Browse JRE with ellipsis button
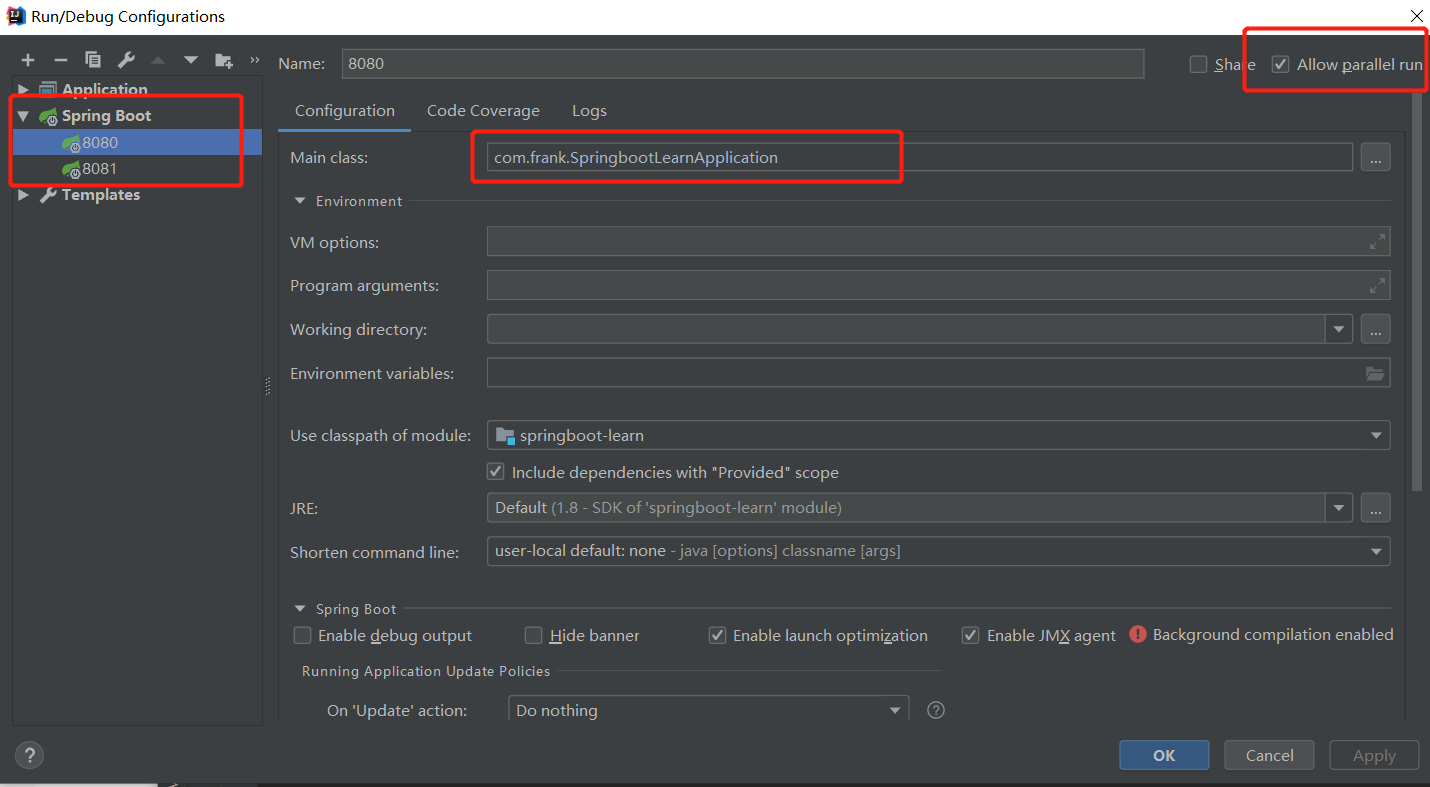This screenshot has height=787, width=1430. point(1375,507)
